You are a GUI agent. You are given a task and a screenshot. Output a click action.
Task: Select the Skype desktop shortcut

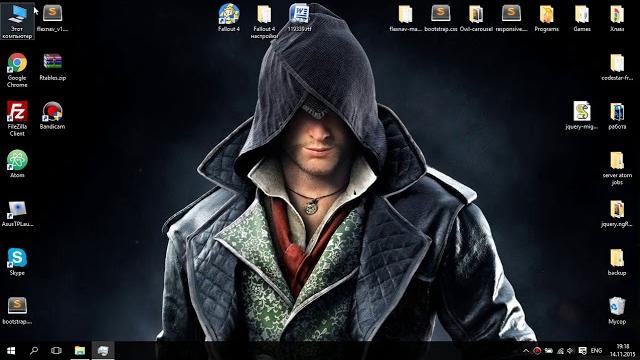pyautogui.click(x=17, y=261)
